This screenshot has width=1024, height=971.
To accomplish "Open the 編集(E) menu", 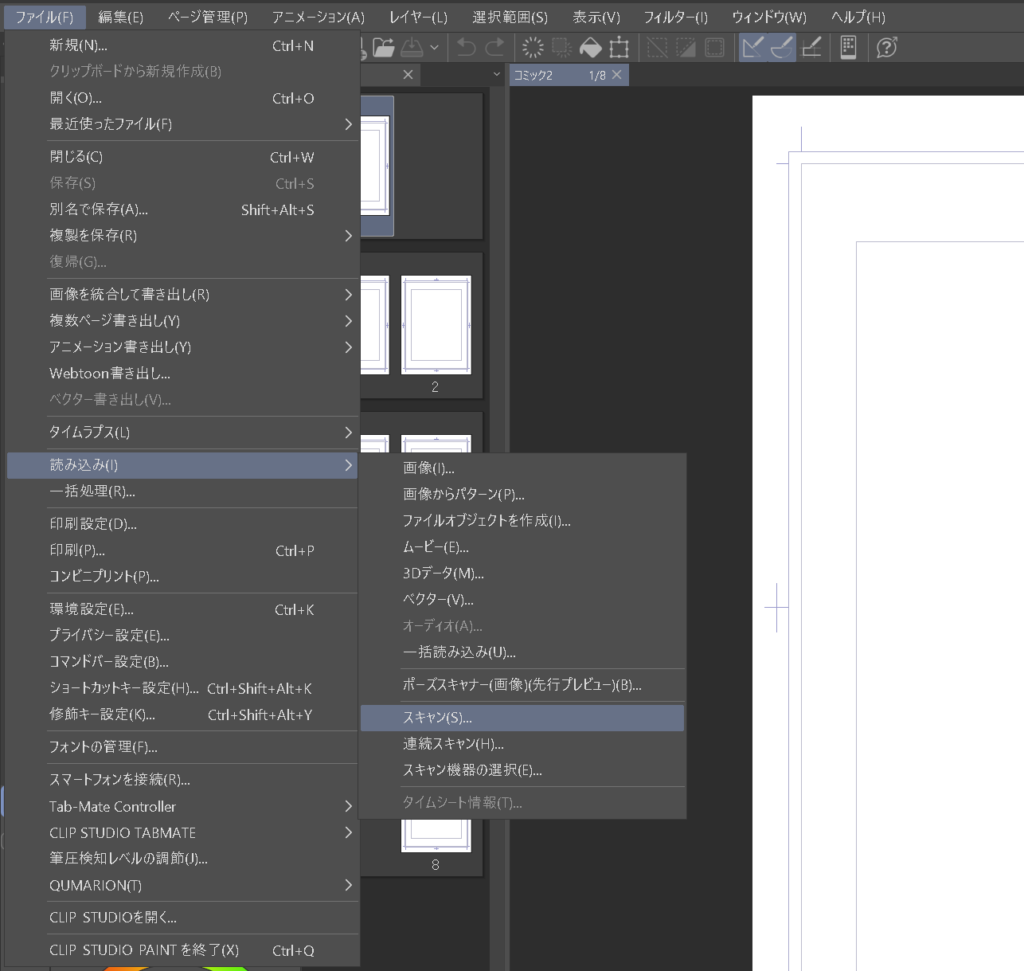I will tap(120, 17).
